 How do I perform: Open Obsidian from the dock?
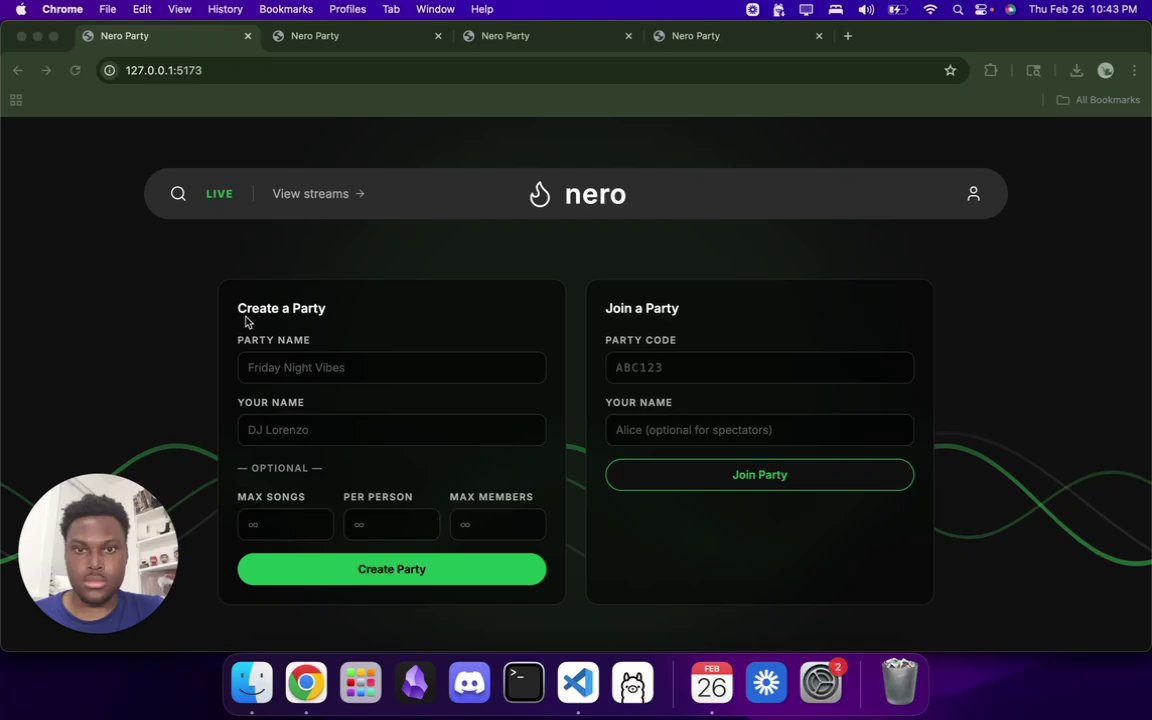coord(415,683)
